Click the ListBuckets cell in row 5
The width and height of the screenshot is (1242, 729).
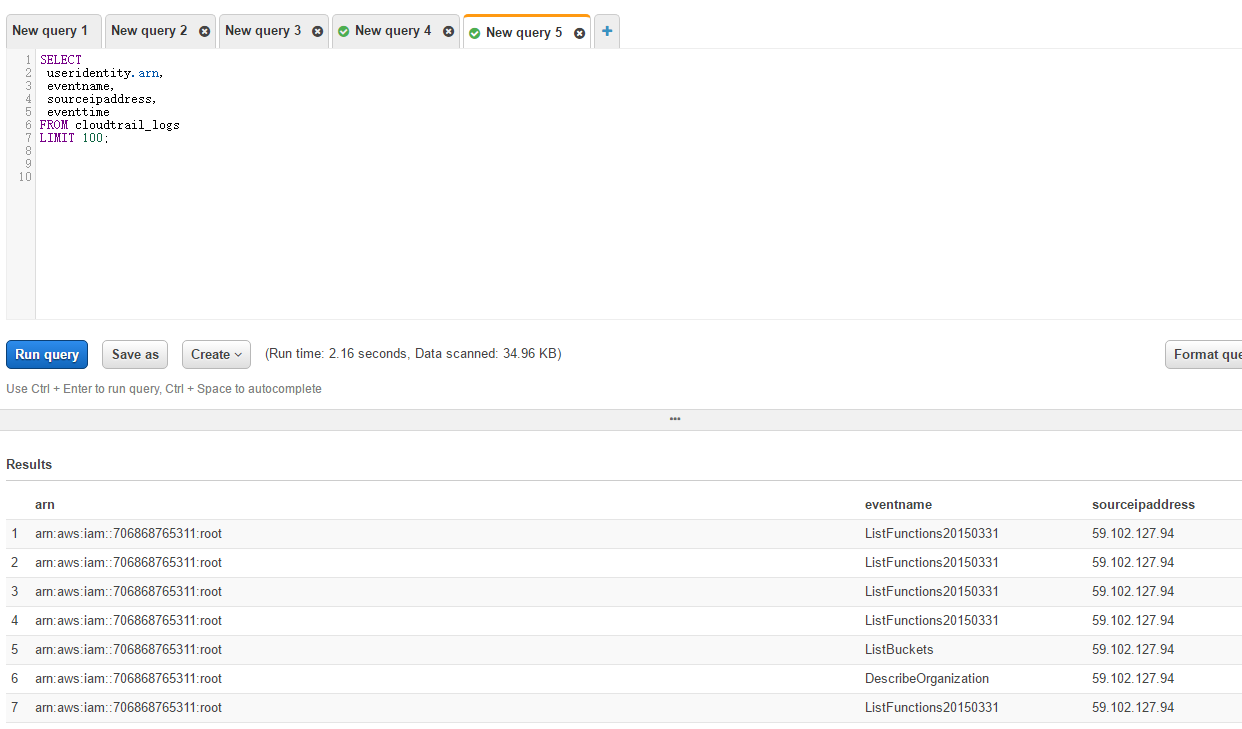tap(899, 650)
